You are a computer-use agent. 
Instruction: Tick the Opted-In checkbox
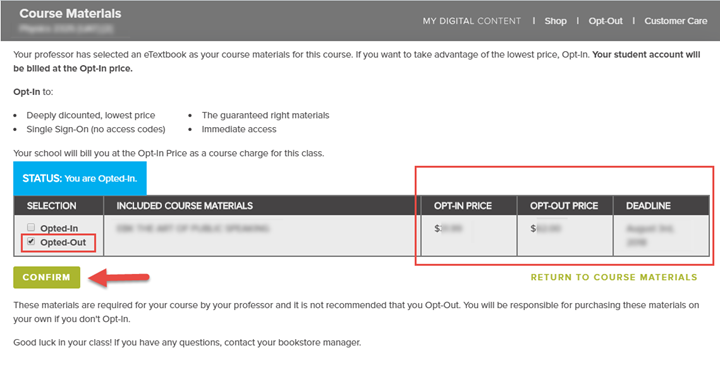click(31, 227)
